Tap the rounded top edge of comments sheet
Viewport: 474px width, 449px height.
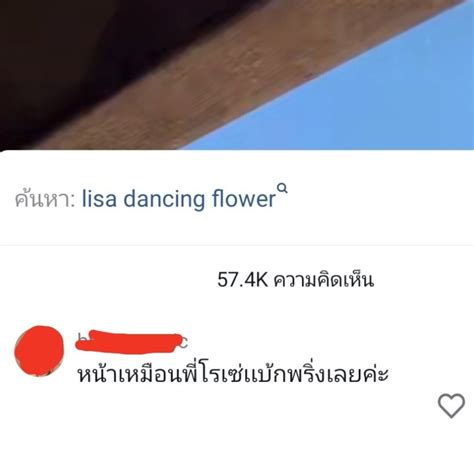point(237,152)
